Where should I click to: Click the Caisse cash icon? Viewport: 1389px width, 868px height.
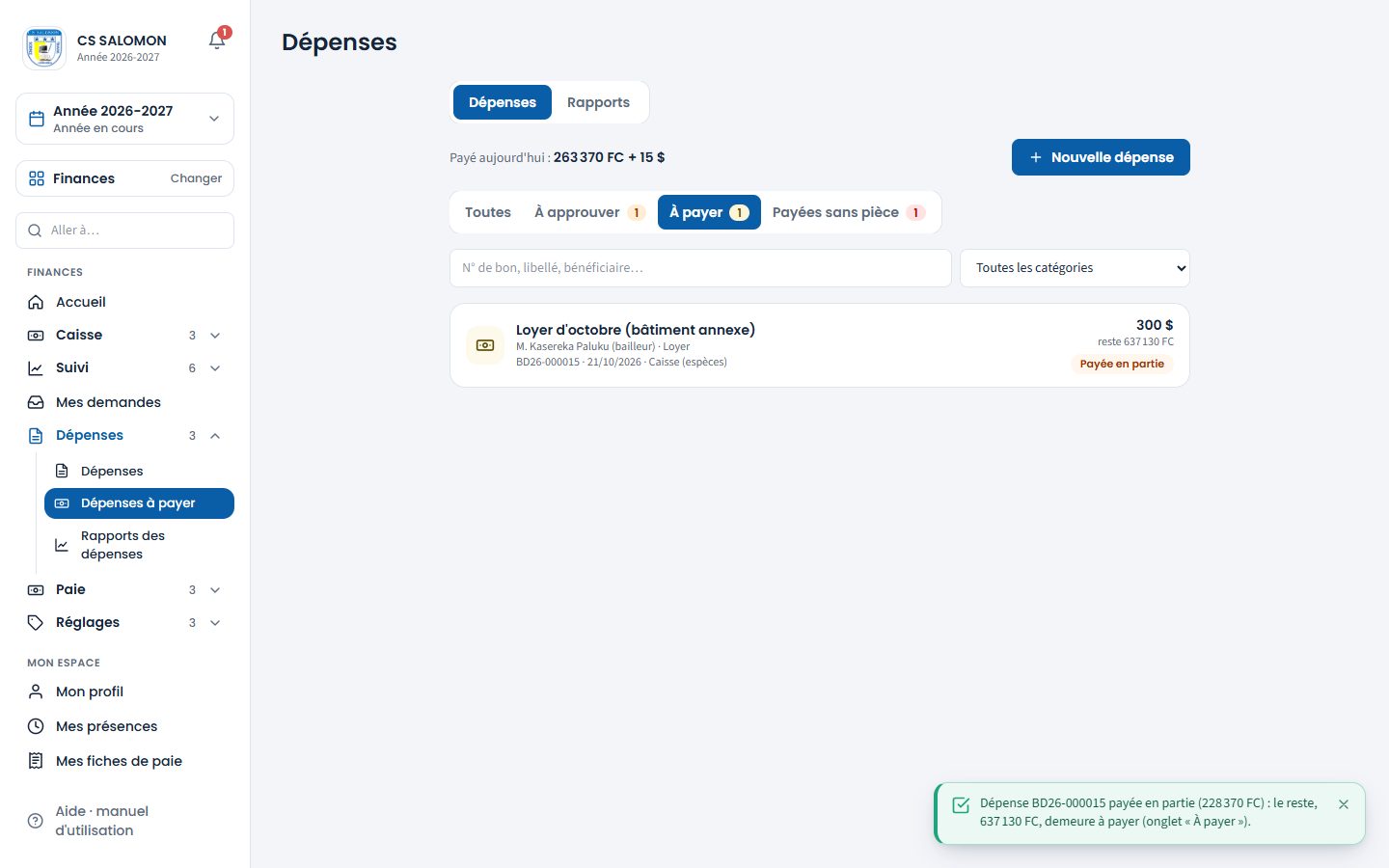coord(36,336)
